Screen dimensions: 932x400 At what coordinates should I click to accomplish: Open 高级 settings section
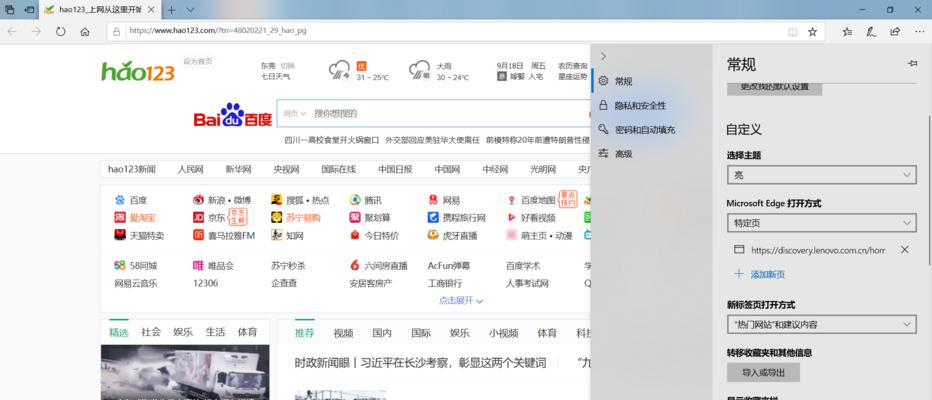(650, 153)
